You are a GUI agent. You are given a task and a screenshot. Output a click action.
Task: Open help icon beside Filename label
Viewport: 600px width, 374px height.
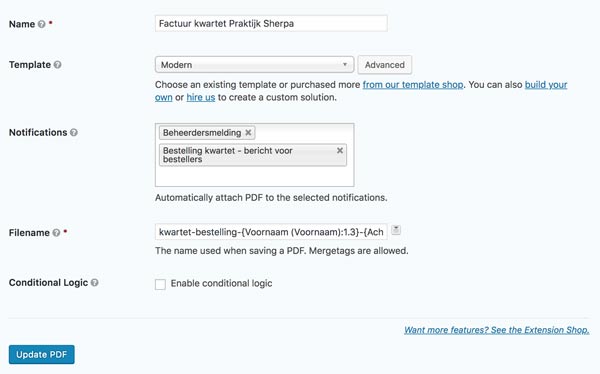[56, 233]
